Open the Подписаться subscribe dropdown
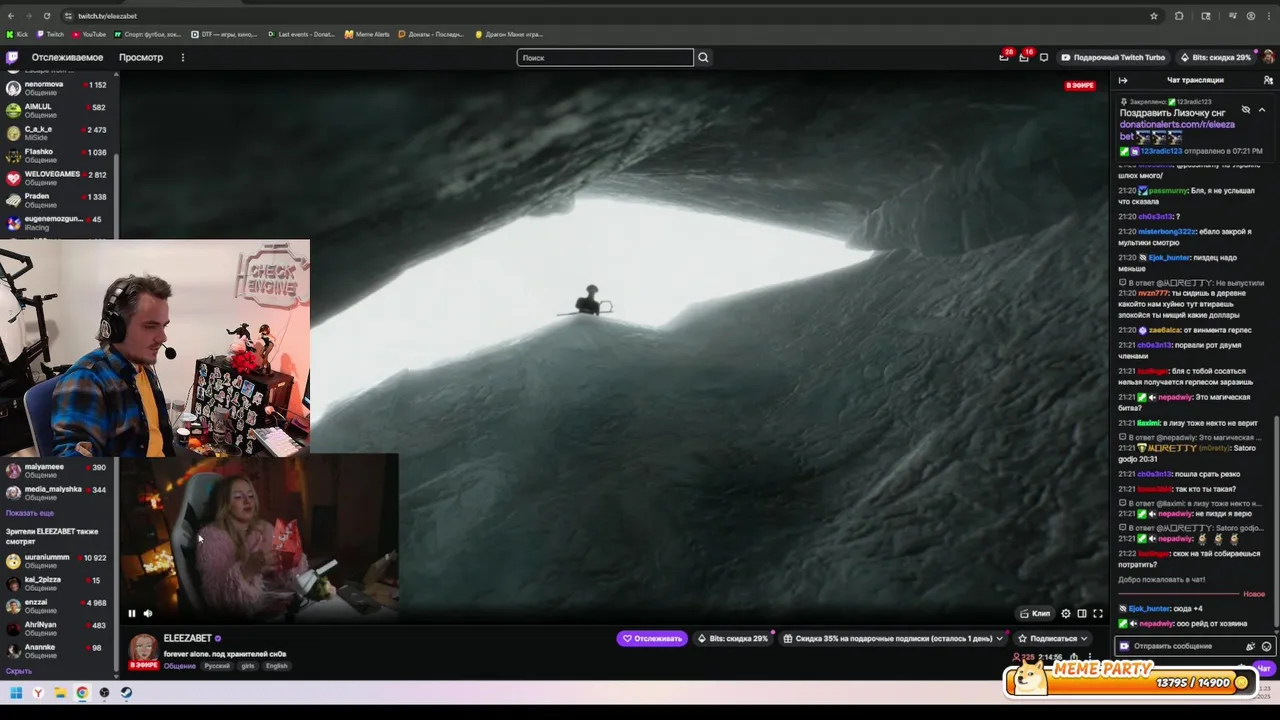Image resolution: width=1280 pixels, height=720 pixels. pyautogui.click(x=1052, y=638)
